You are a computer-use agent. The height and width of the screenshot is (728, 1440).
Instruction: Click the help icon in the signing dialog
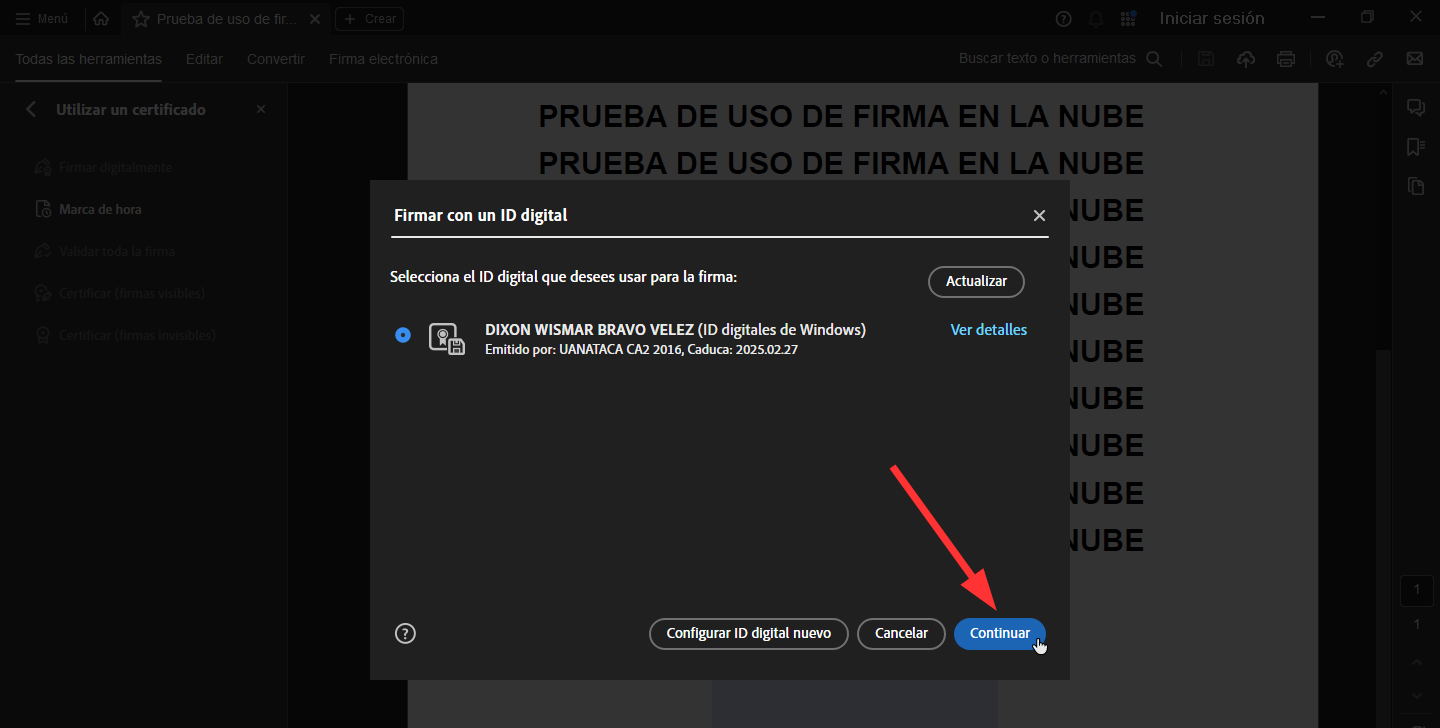pos(405,633)
